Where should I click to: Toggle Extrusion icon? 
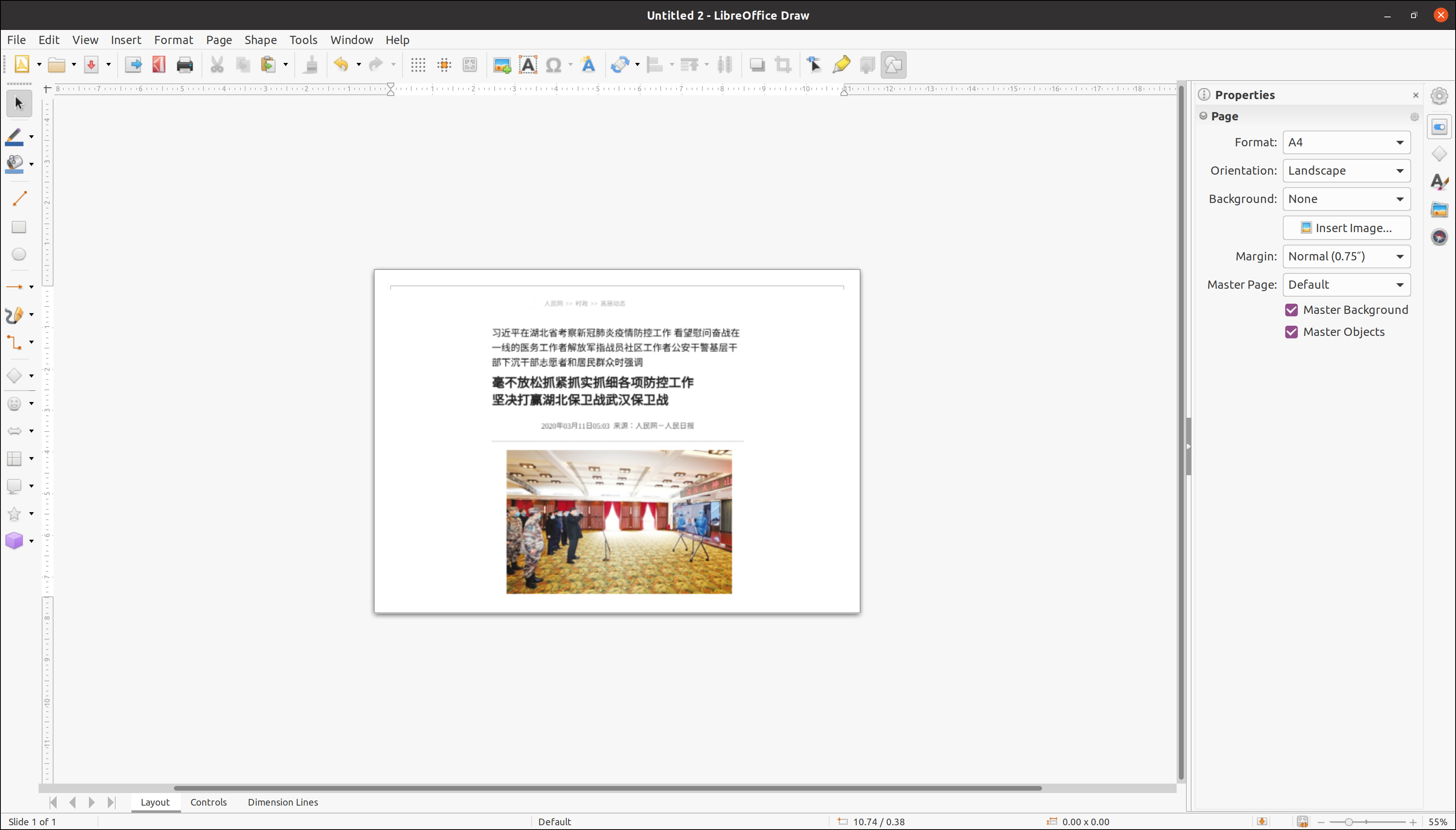867,65
